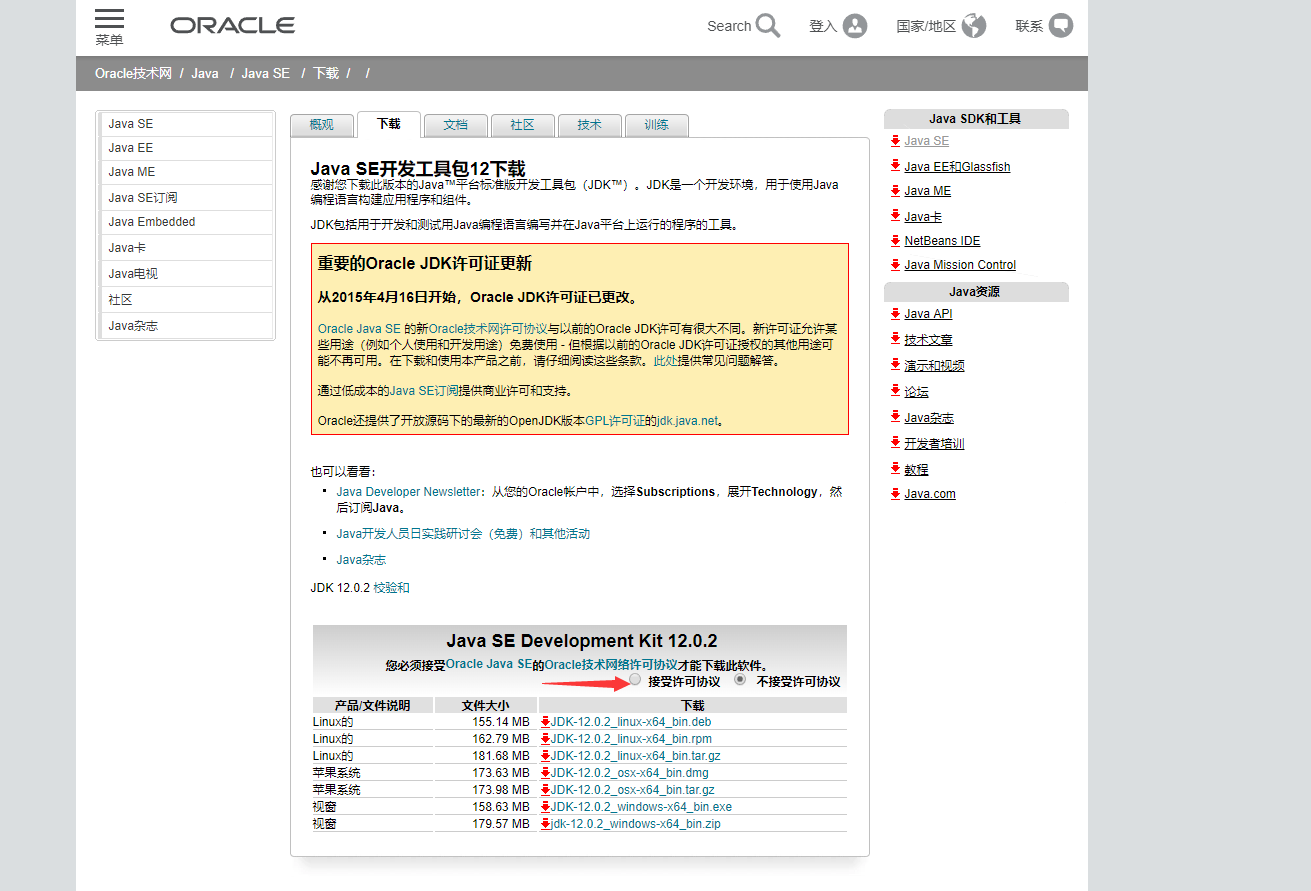This screenshot has height=891, width=1311.
Task: Click download arrow icon beside Java.com
Action: coord(895,493)
